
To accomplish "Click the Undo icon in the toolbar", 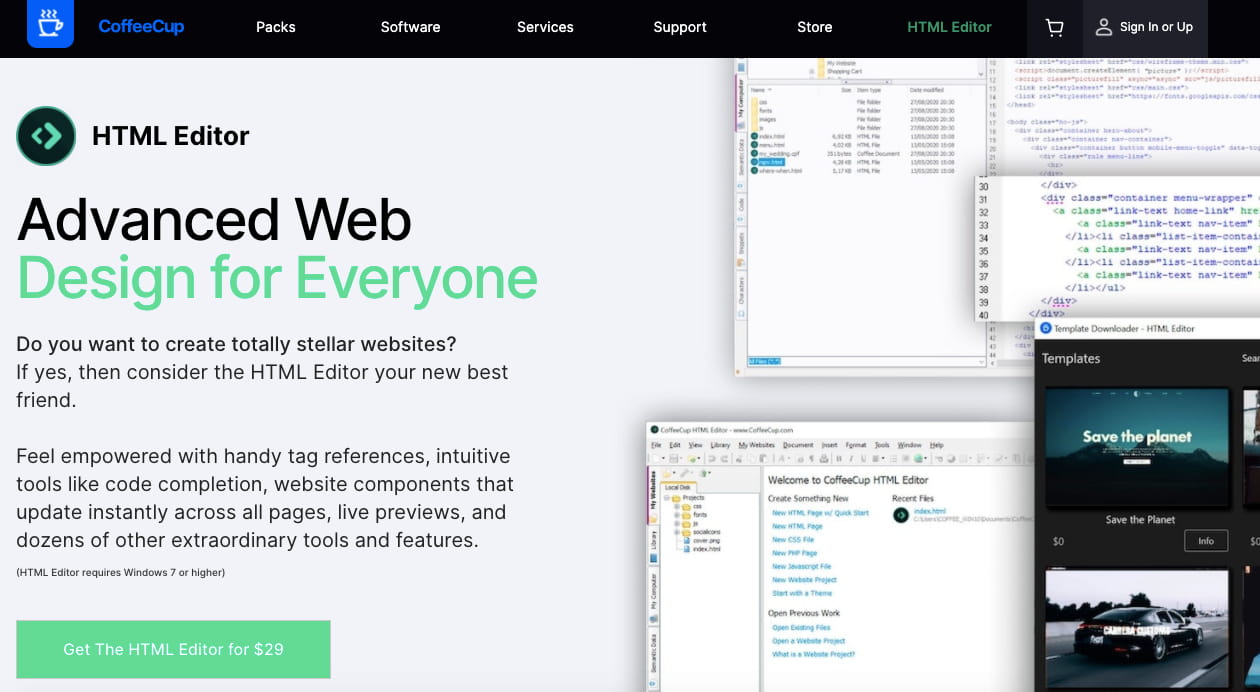I will click(711, 458).
